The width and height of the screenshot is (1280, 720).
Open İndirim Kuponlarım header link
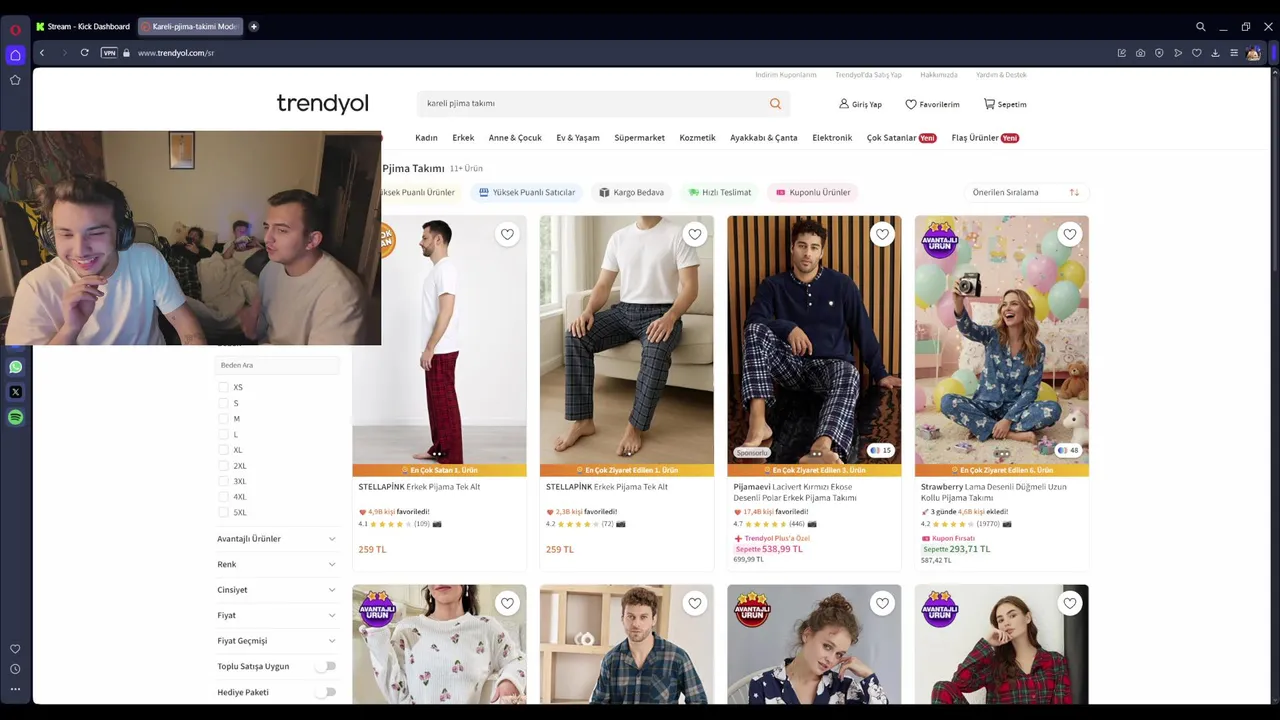[x=786, y=75]
